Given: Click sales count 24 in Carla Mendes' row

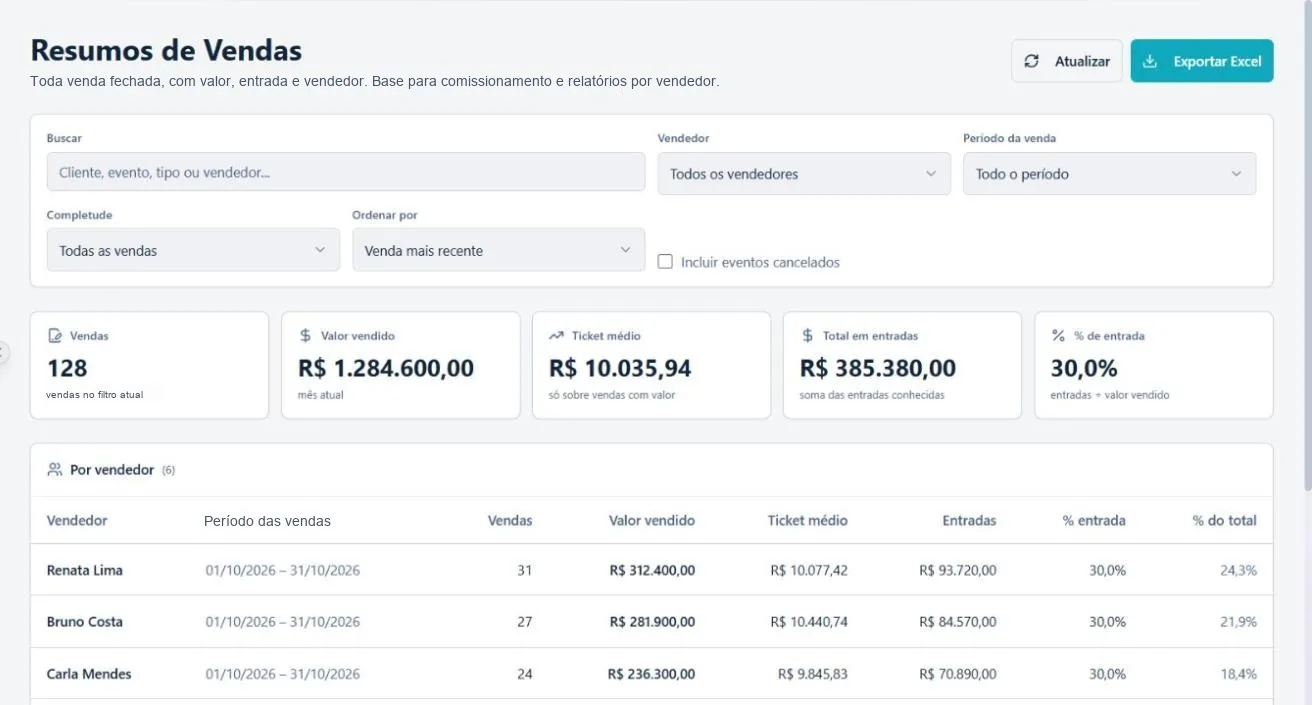Looking at the screenshot, I should click(x=525, y=674).
